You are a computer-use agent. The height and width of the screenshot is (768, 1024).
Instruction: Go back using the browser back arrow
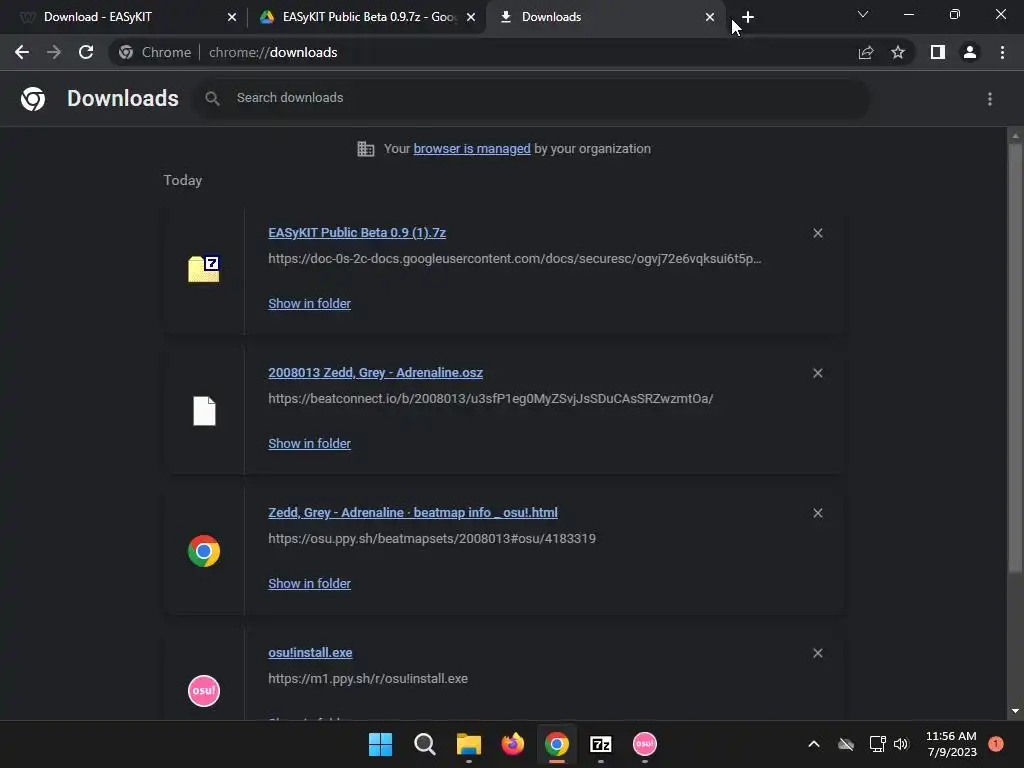tap(22, 52)
